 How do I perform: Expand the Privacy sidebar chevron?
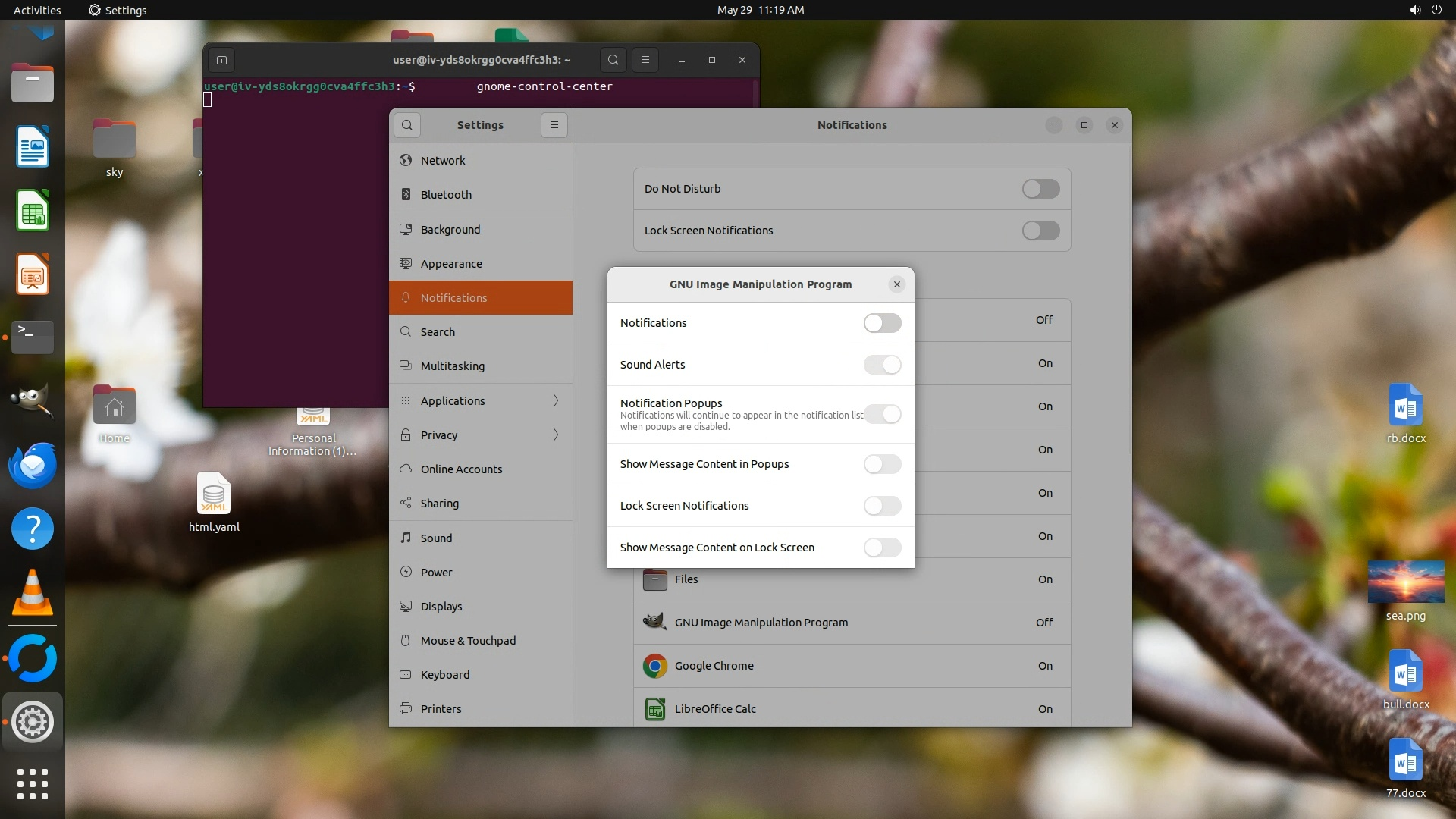(556, 435)
